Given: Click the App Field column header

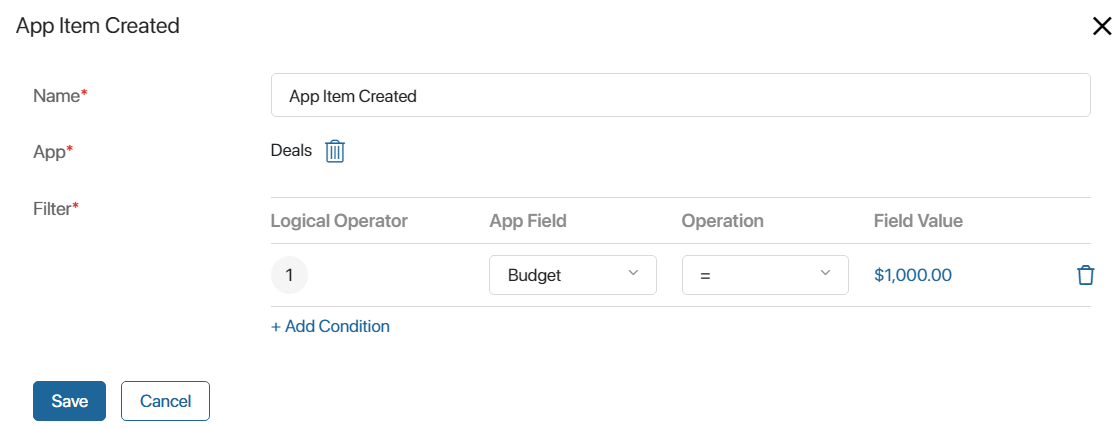Looking at the screenshot, I should [x=528, y=221].
